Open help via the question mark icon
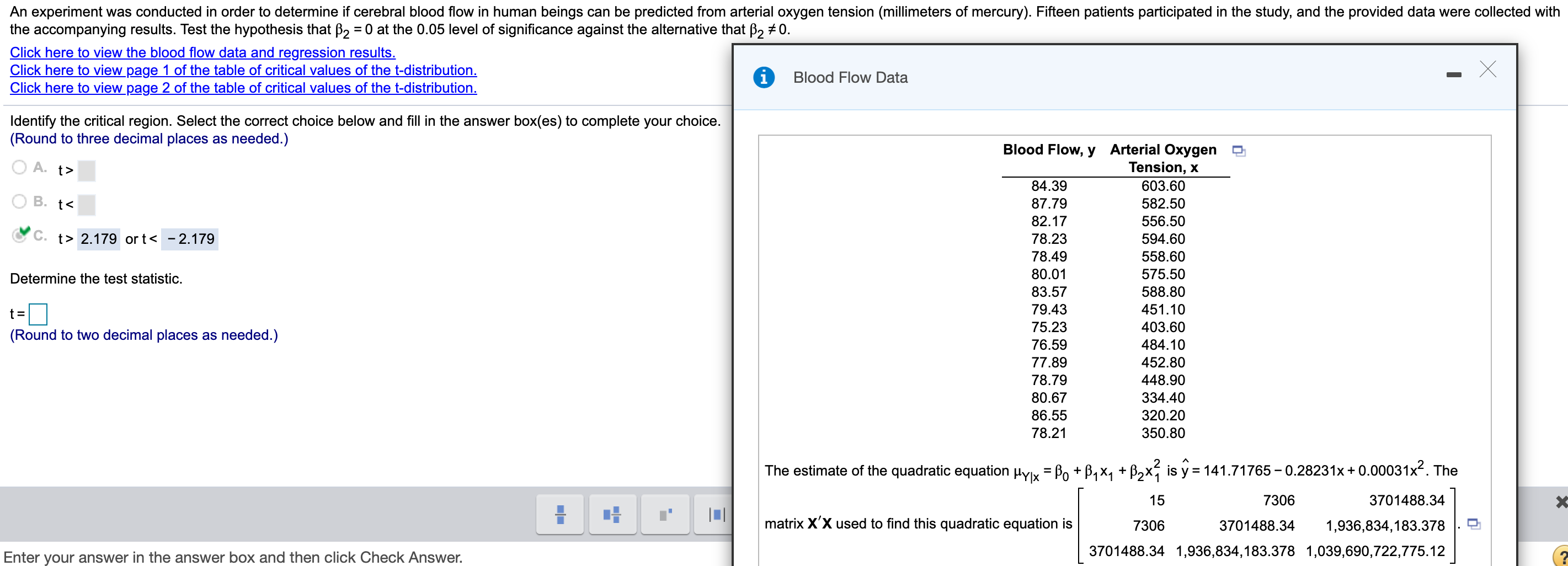This screenshot has height=566, width=1568. [1561, 555]
